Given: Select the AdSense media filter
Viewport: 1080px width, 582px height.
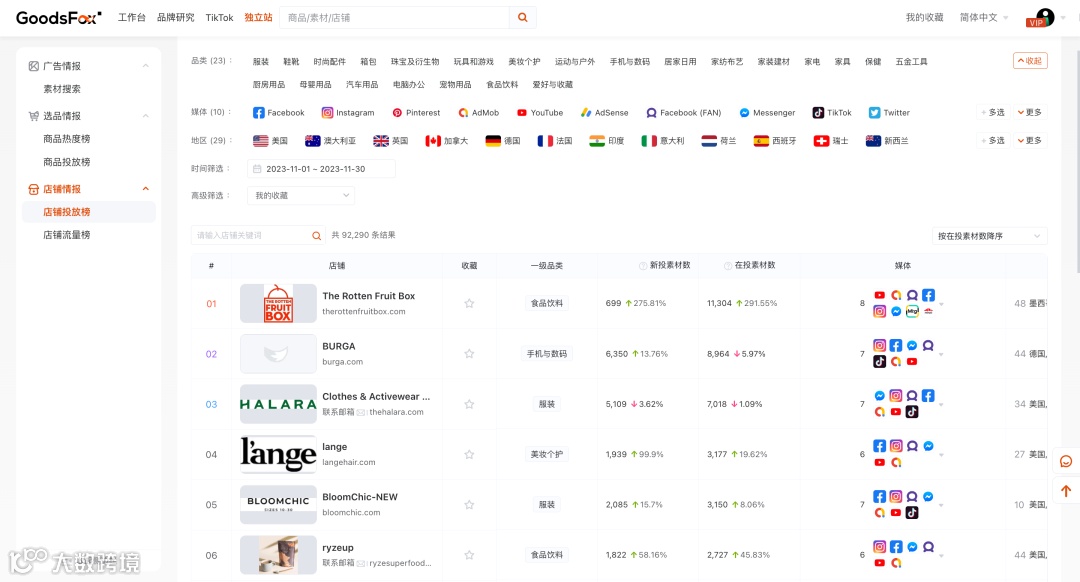Looking at the screenshot, I should (x=604, y=113).
